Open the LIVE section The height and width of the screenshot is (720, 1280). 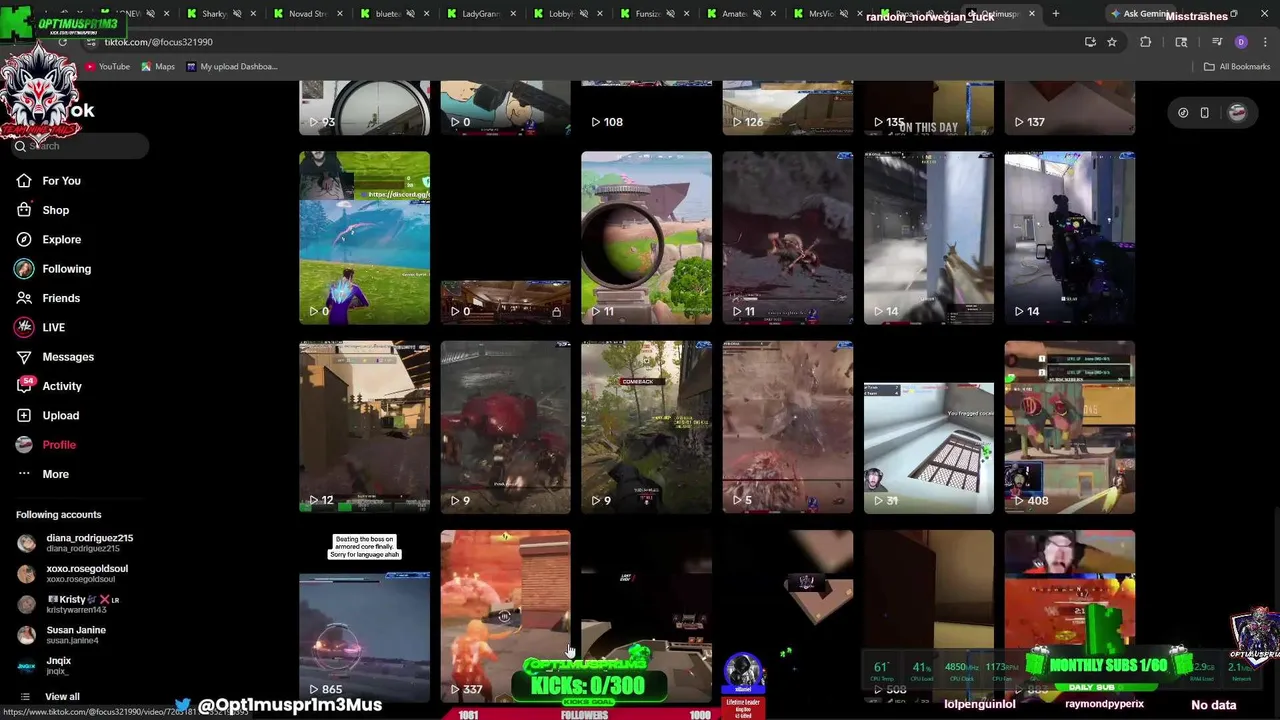coord(53,327)
